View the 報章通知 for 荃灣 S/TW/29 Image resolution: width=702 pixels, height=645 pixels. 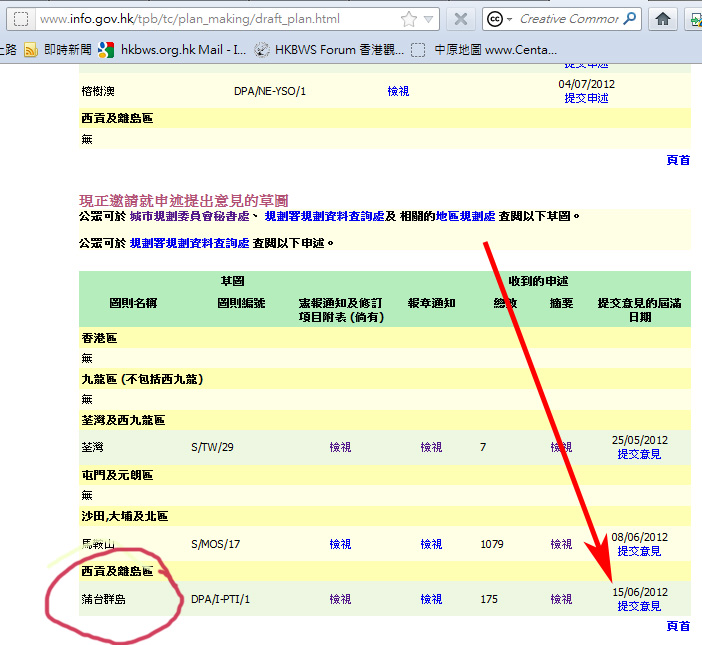[x=431, y=447]
